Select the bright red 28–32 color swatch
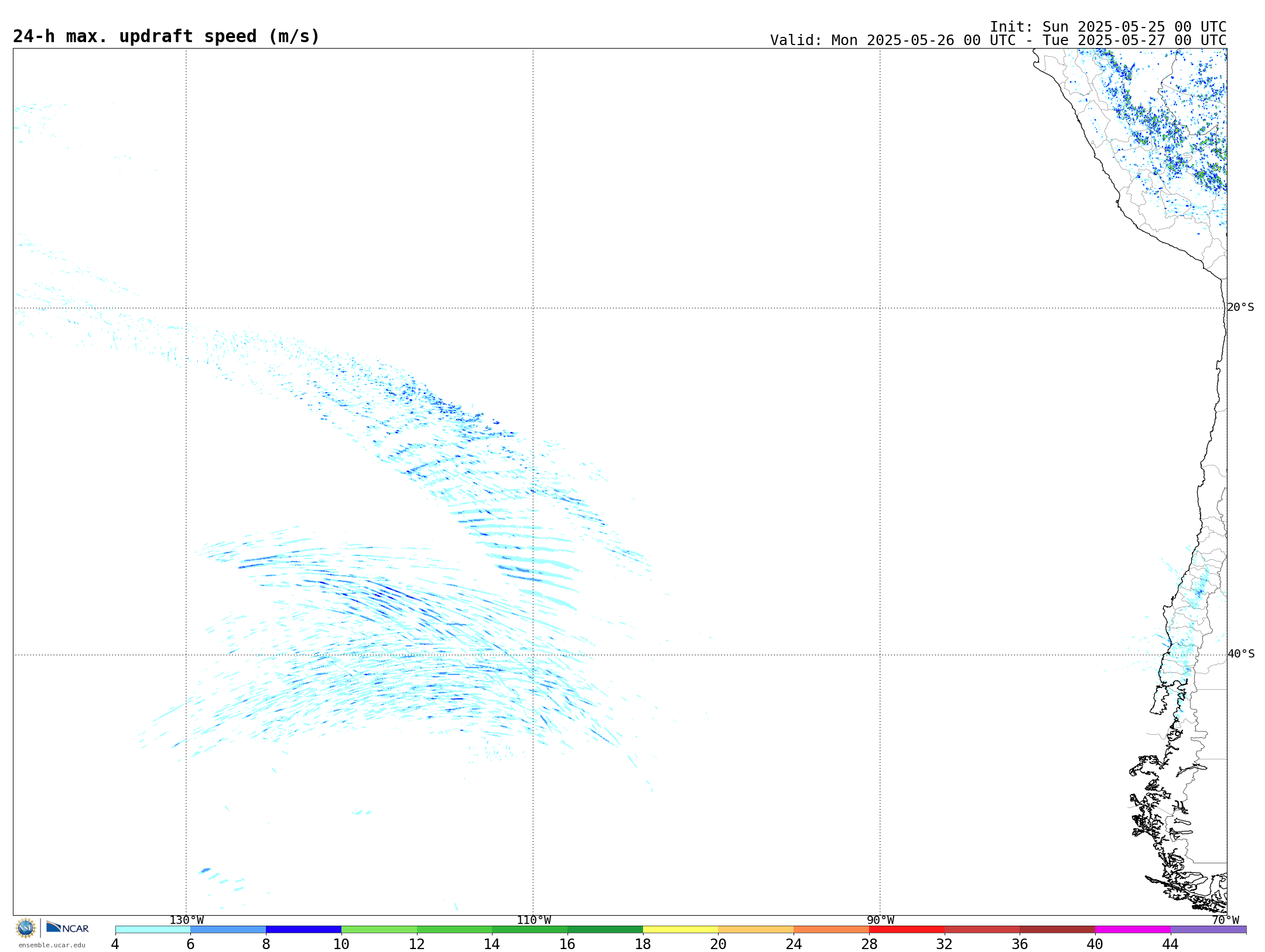 click(907, 929)
